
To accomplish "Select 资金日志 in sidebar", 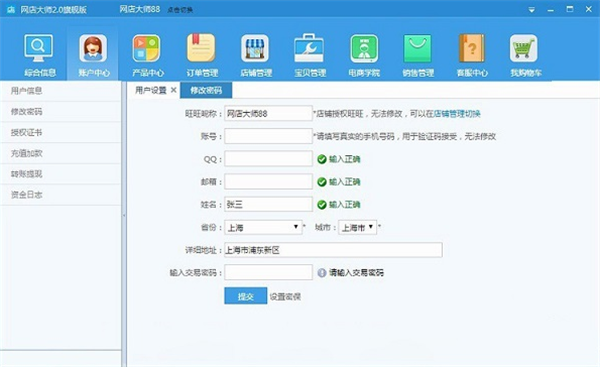I will point(61,194).
